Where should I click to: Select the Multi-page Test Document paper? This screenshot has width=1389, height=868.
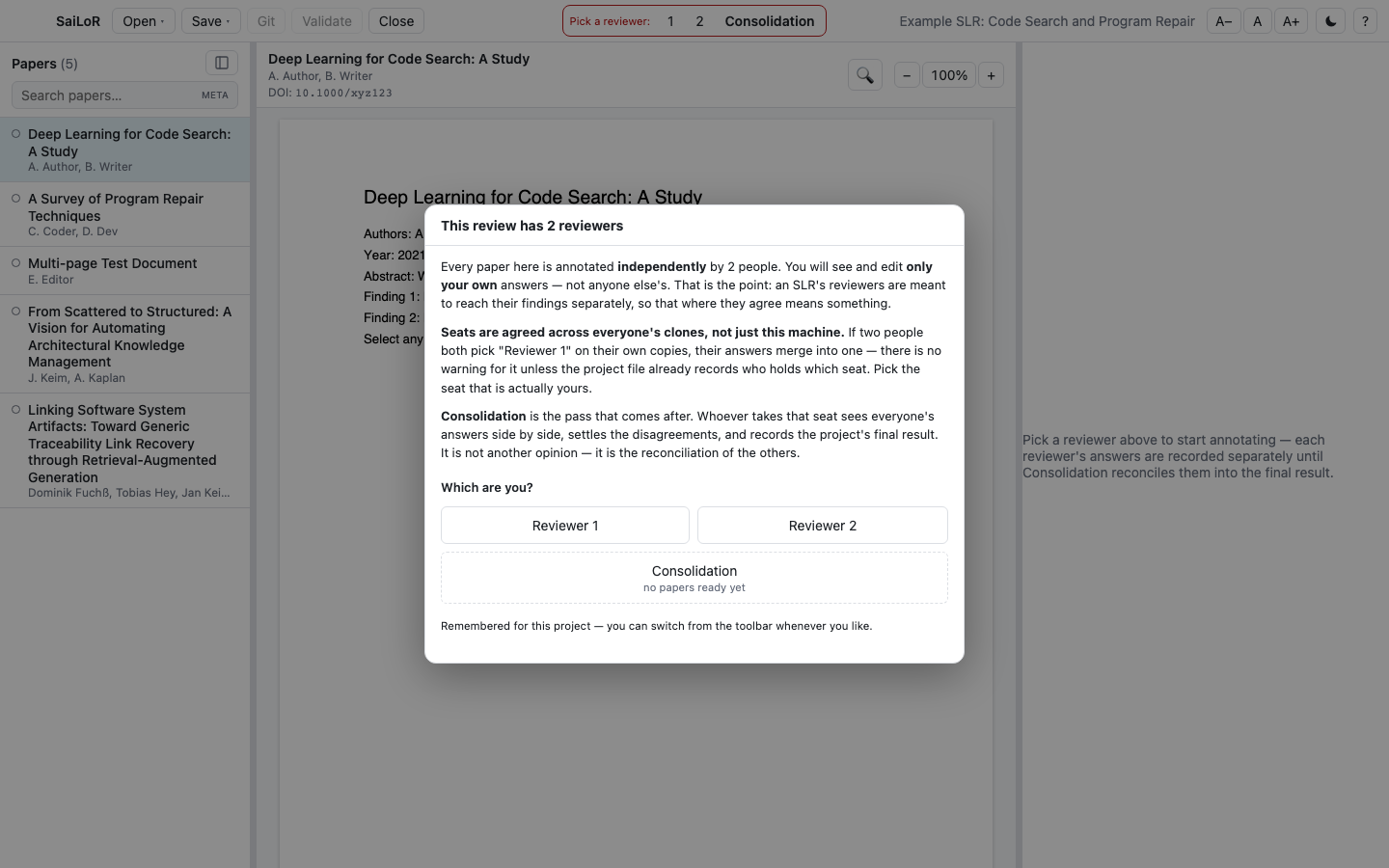[x=125, y=271]
